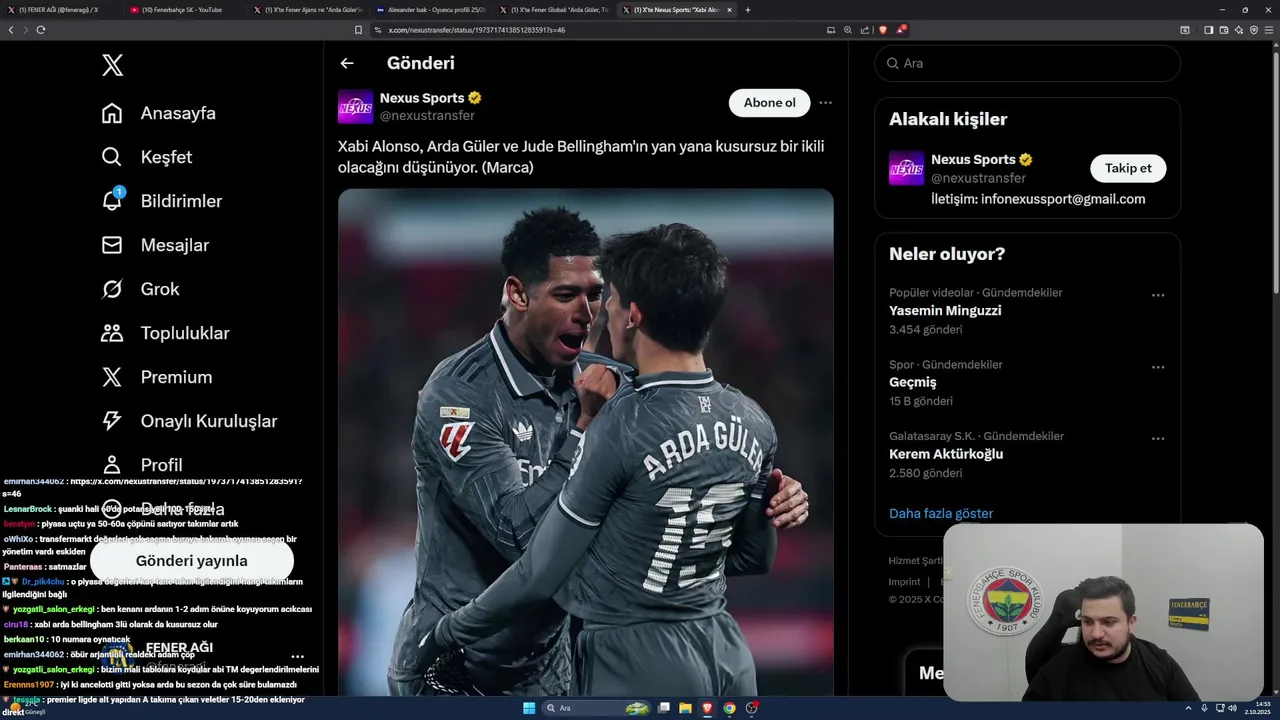Image resolution: width=1280 pixels, height=720 pixels.
Task: Switch to Fener Ajans X tab
Action: pos(306,10)
